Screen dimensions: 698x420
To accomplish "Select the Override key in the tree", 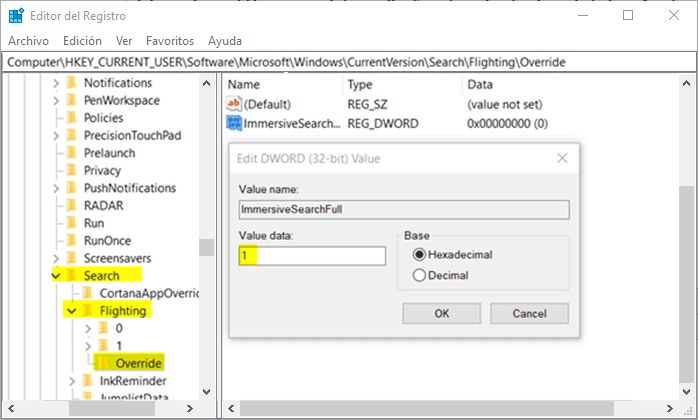I will coord(138,363).
